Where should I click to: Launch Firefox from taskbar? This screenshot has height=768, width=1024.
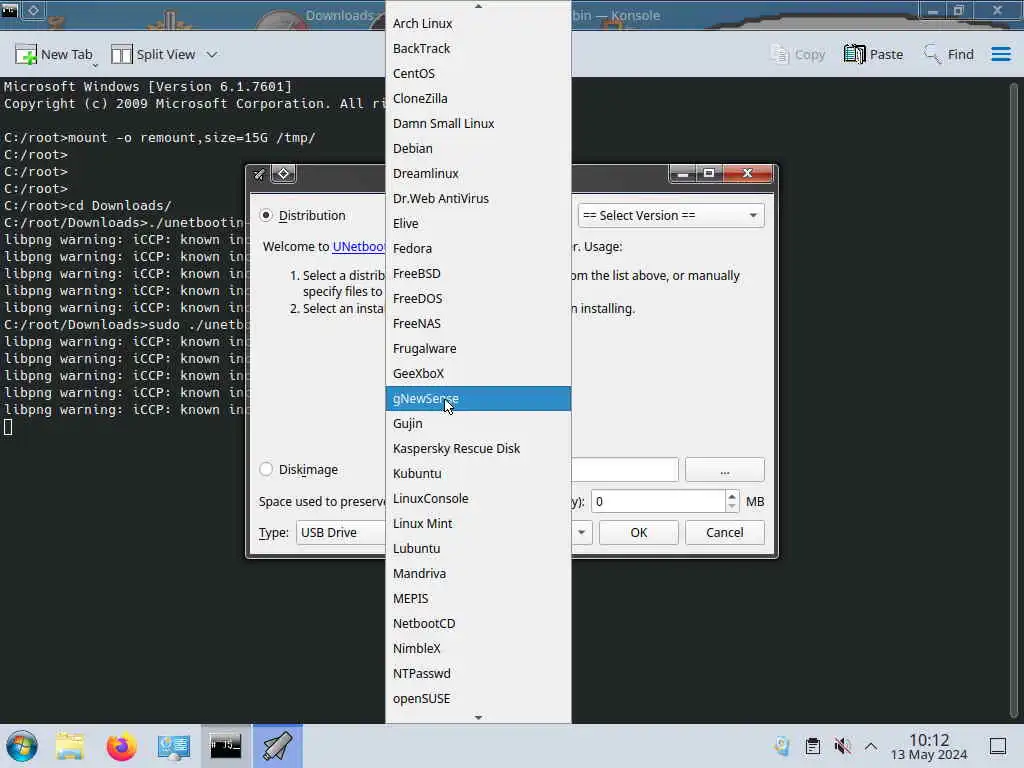click(x=121, y=746)
